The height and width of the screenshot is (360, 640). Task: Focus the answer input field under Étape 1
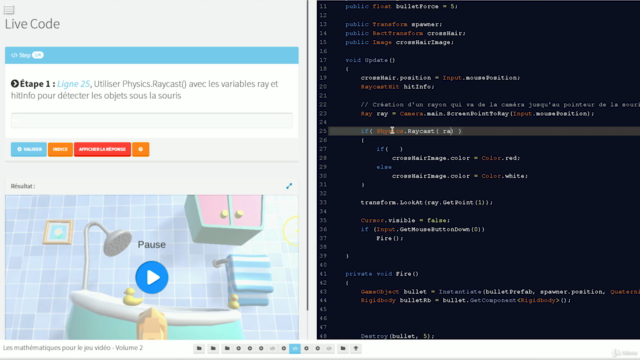[x=151, y=120]
